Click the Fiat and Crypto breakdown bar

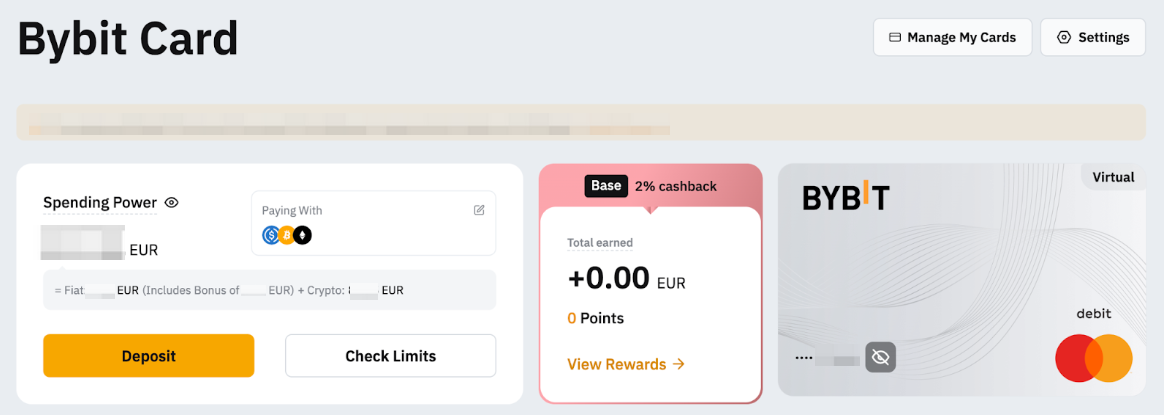tap(269, 290)
